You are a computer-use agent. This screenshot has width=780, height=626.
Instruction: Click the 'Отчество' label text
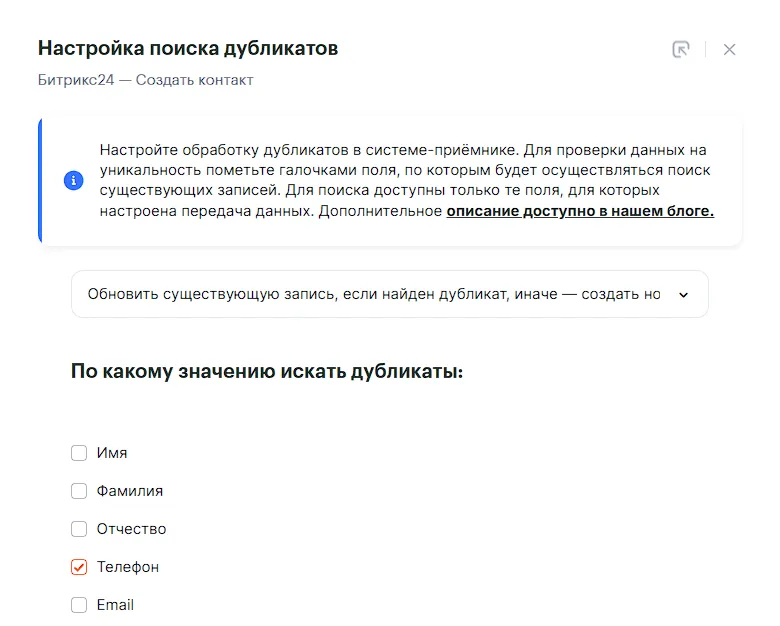tap(131, 529)
